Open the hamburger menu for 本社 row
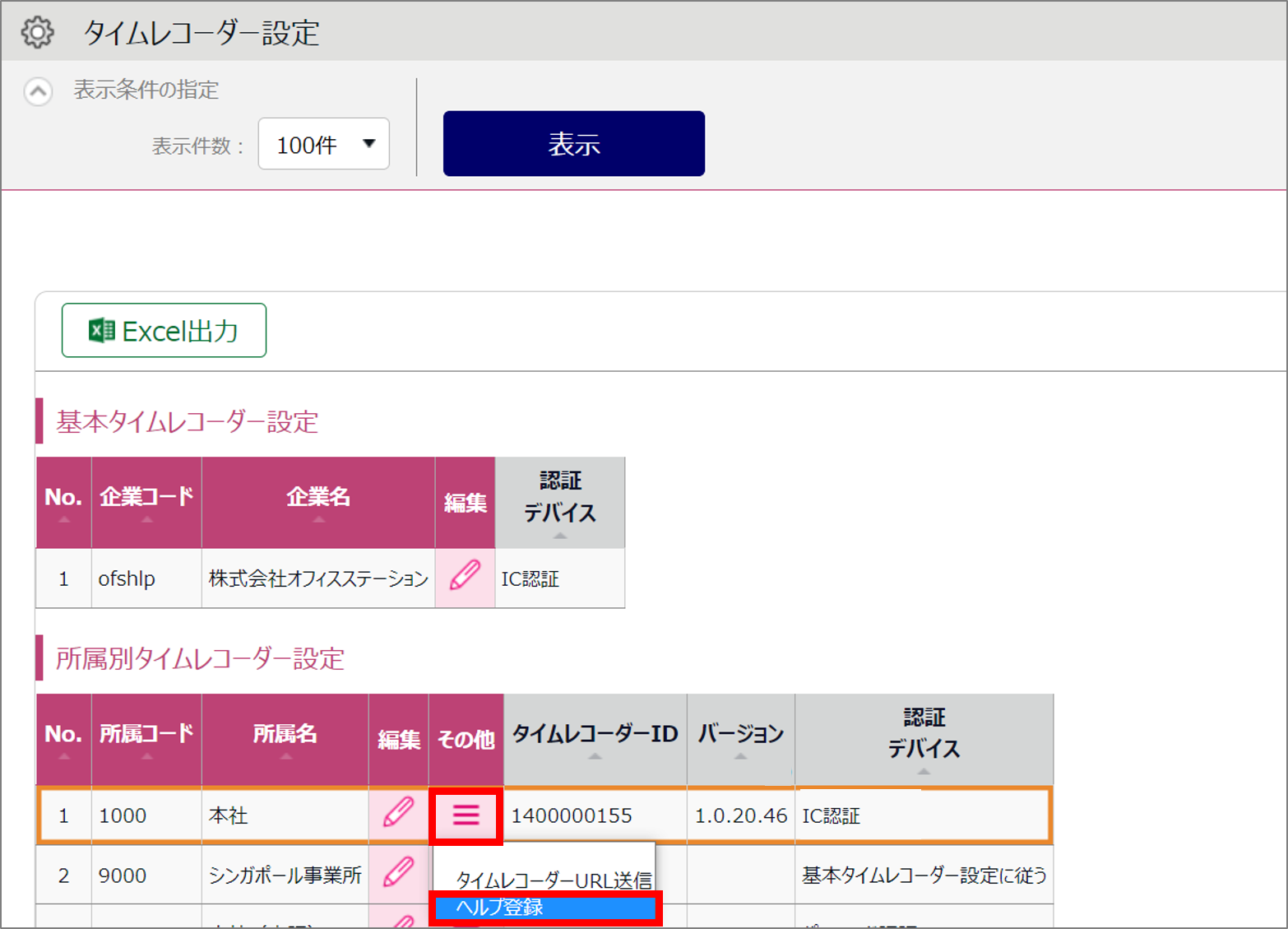 pyautogui.click(x=466, y=815)
